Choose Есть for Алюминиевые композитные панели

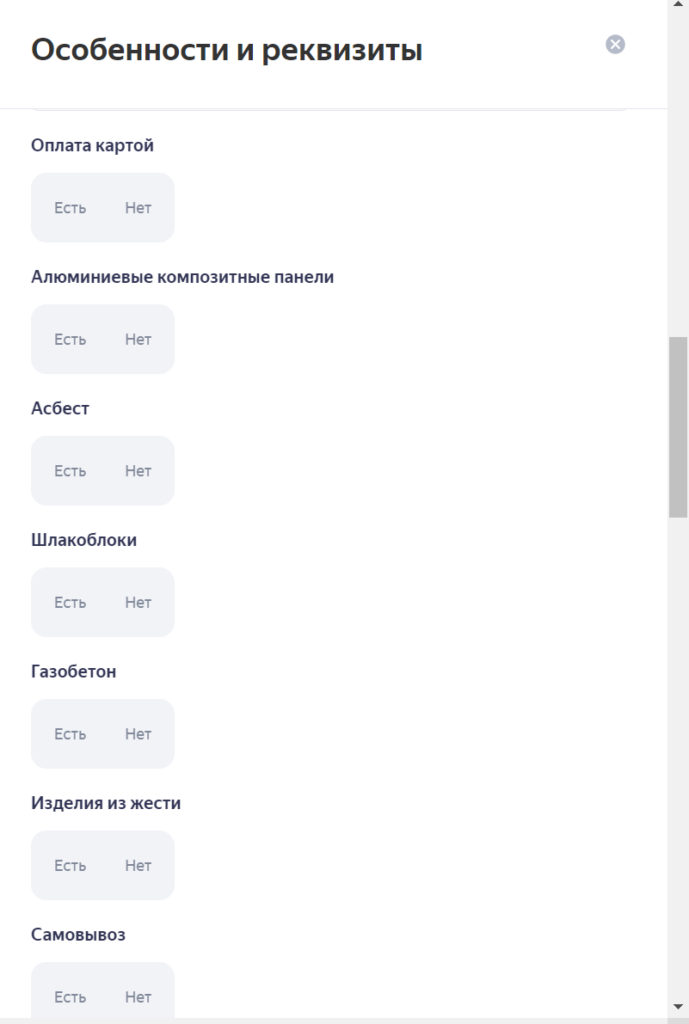point(70,340)
